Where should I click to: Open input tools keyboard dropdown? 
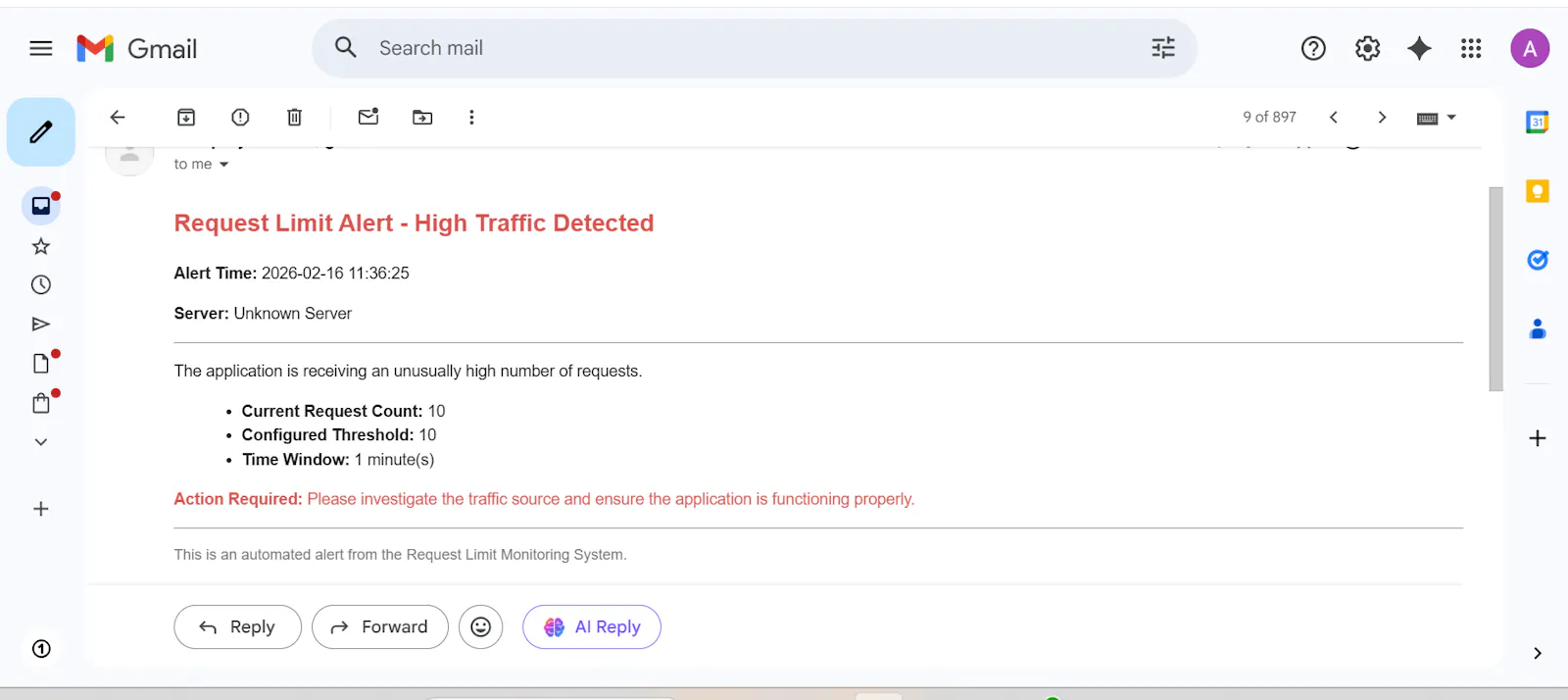click(1437, 118)
